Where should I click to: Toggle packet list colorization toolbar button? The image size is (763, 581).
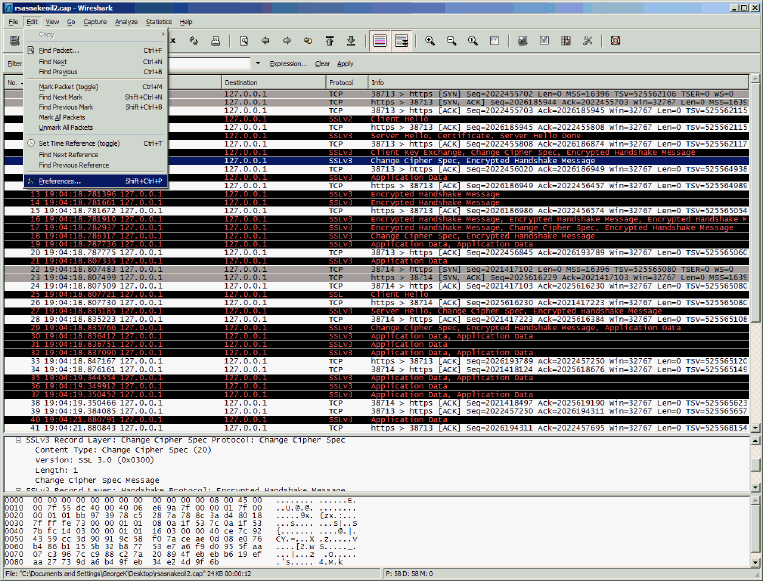pyautogui.click(x=380, y=41)
